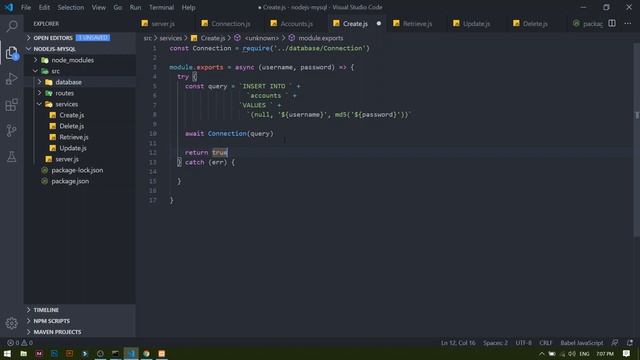Change encoding via UTF-8 indicator
640x360 pixels.
(x=523, y=343)
